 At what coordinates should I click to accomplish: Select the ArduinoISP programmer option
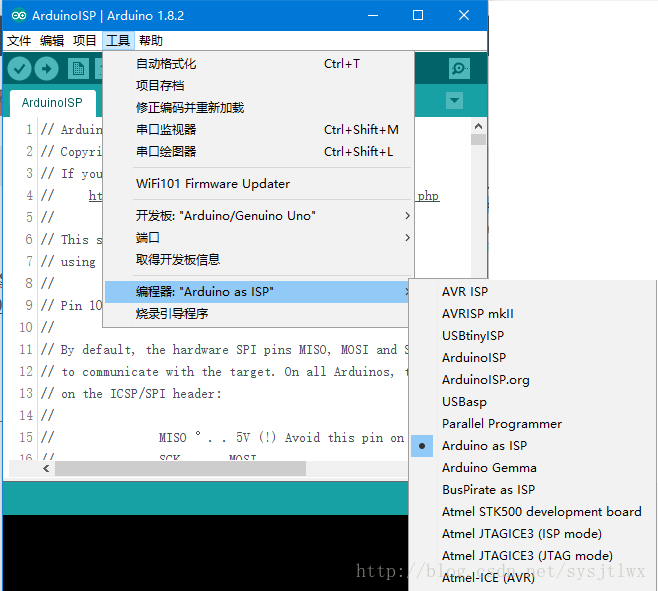(533, 358)
